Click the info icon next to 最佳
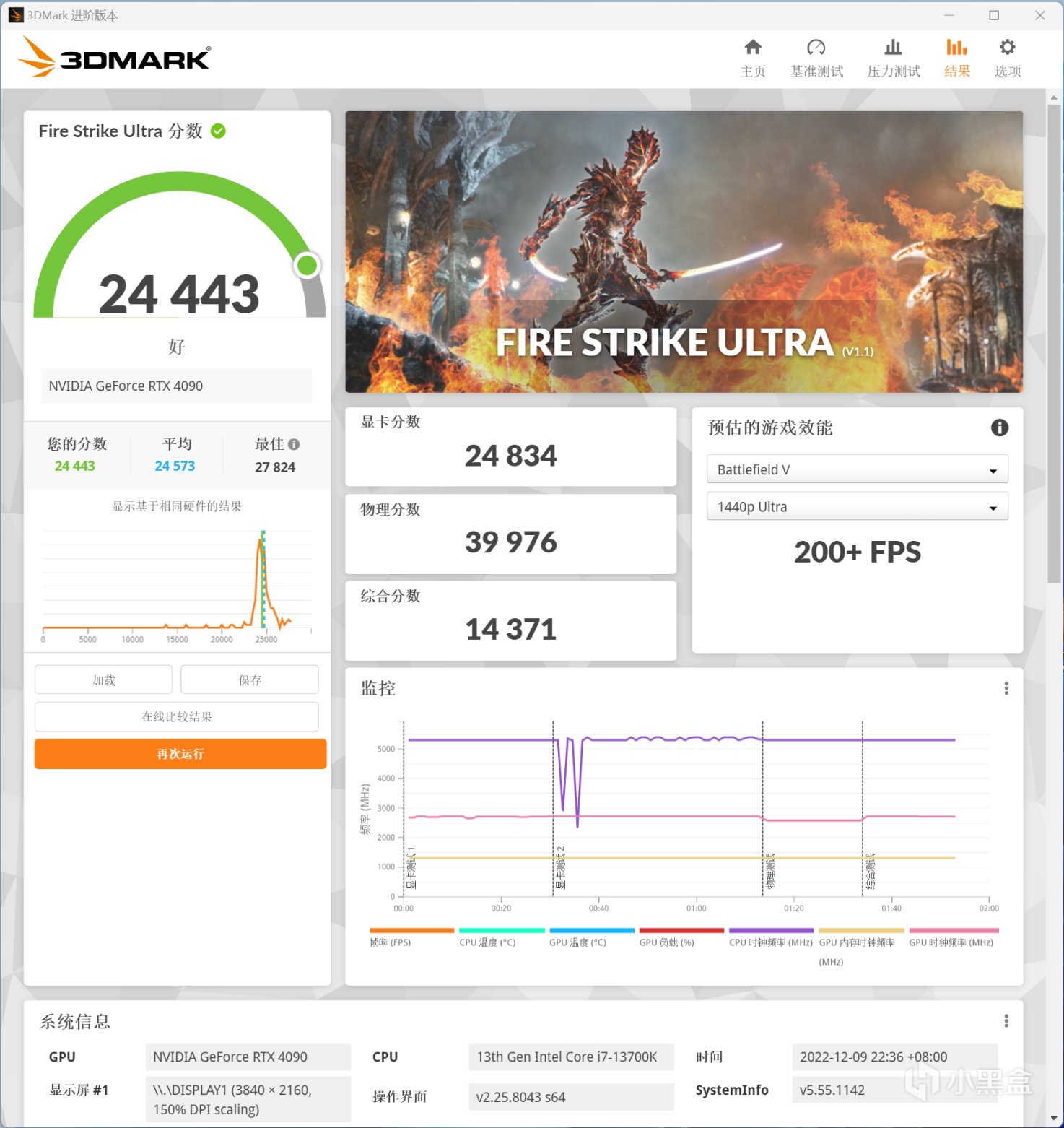 pos(294,444)
